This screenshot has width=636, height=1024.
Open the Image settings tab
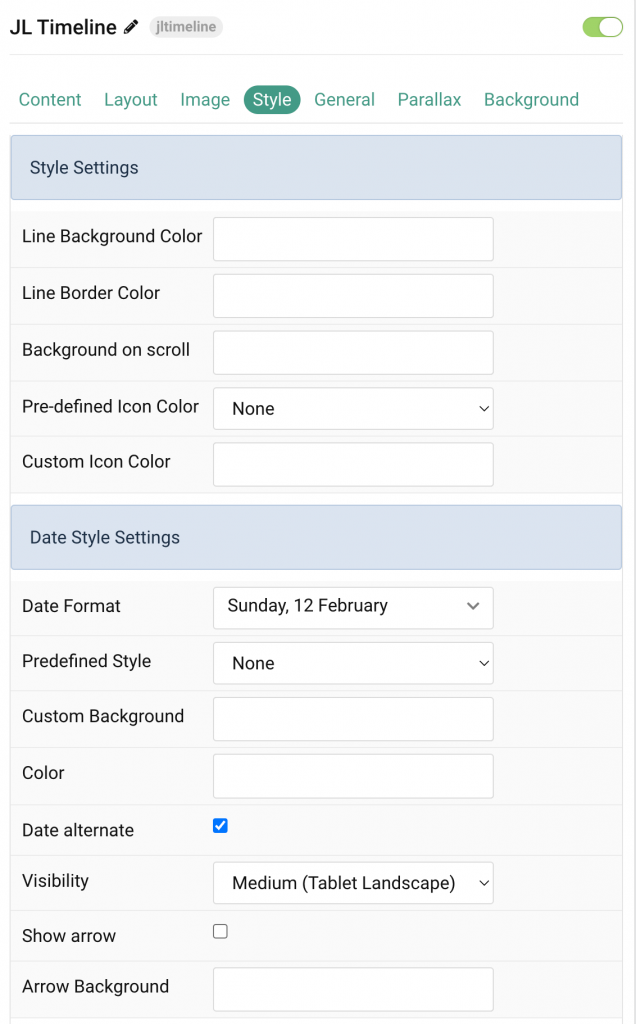(205, 100)
